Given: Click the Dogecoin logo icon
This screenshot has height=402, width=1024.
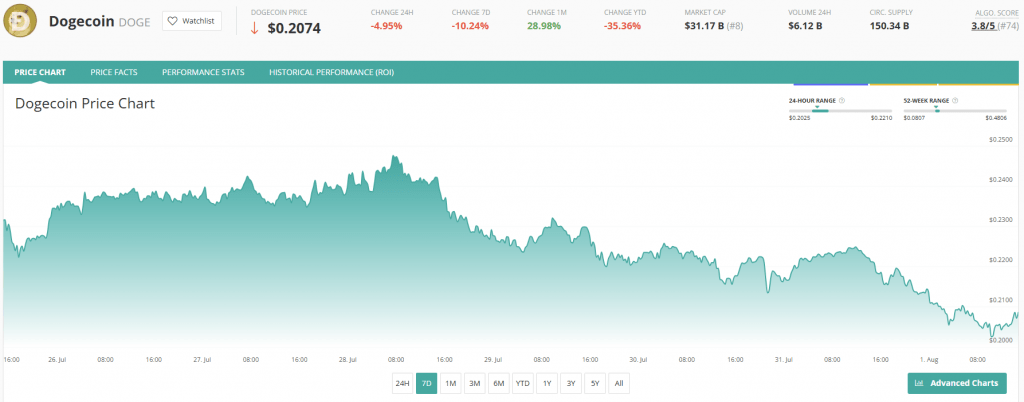Looking at the screenshot, I should (x=22, y=21).
